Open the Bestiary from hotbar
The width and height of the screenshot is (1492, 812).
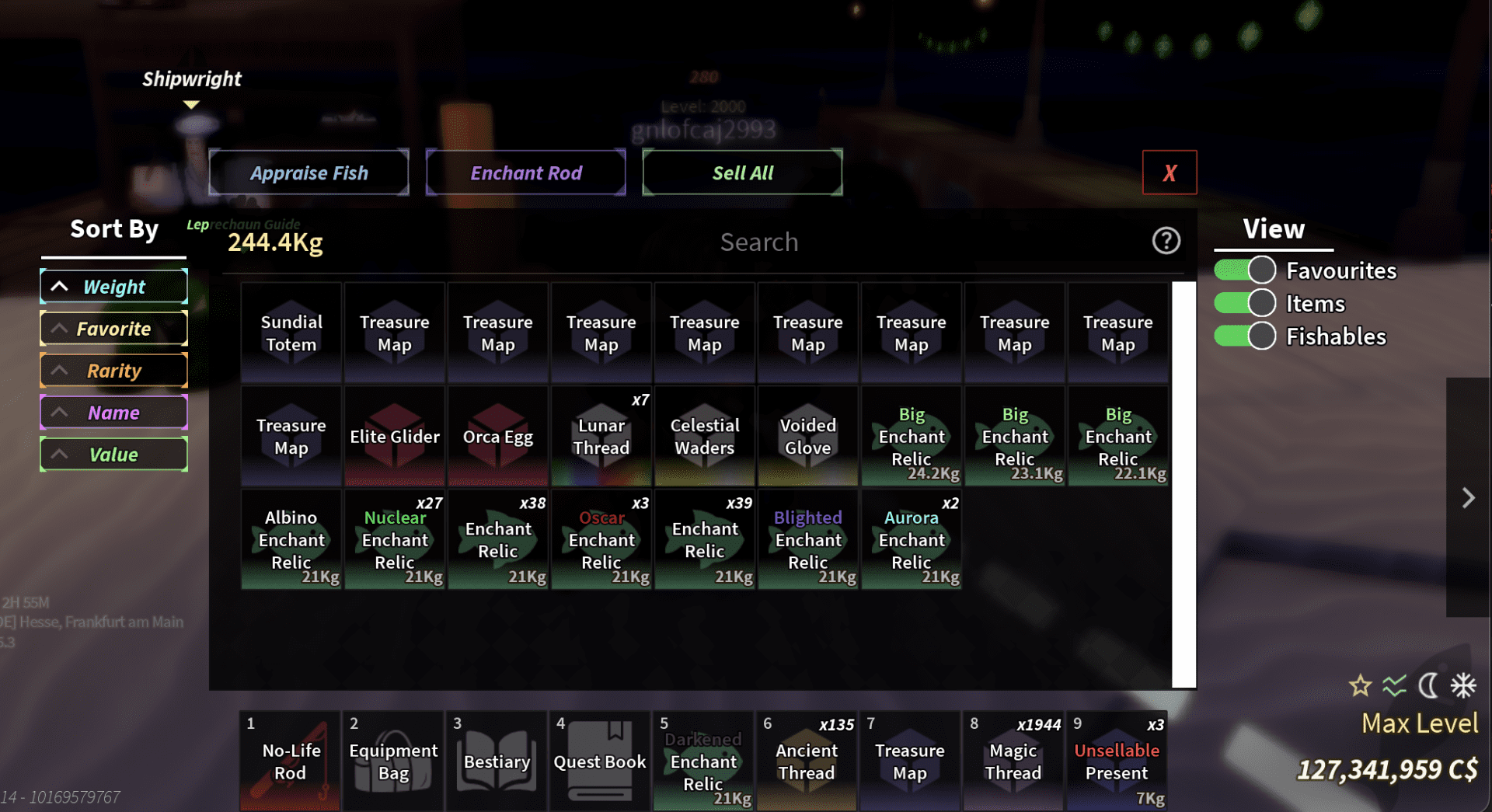497,761
